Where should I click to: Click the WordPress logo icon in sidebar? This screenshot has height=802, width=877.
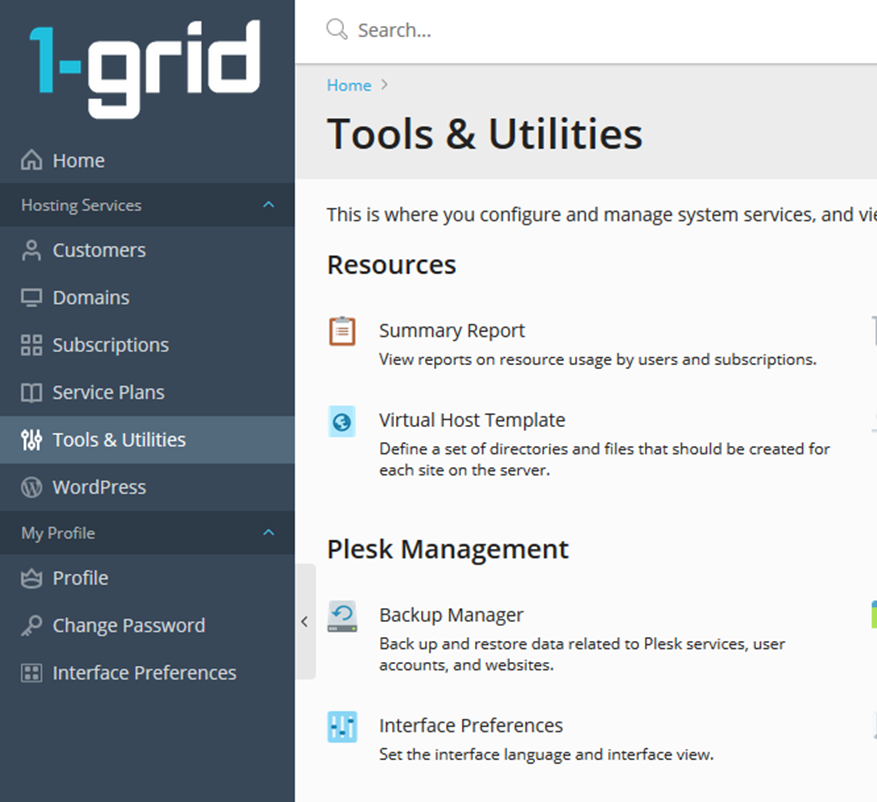31,487
